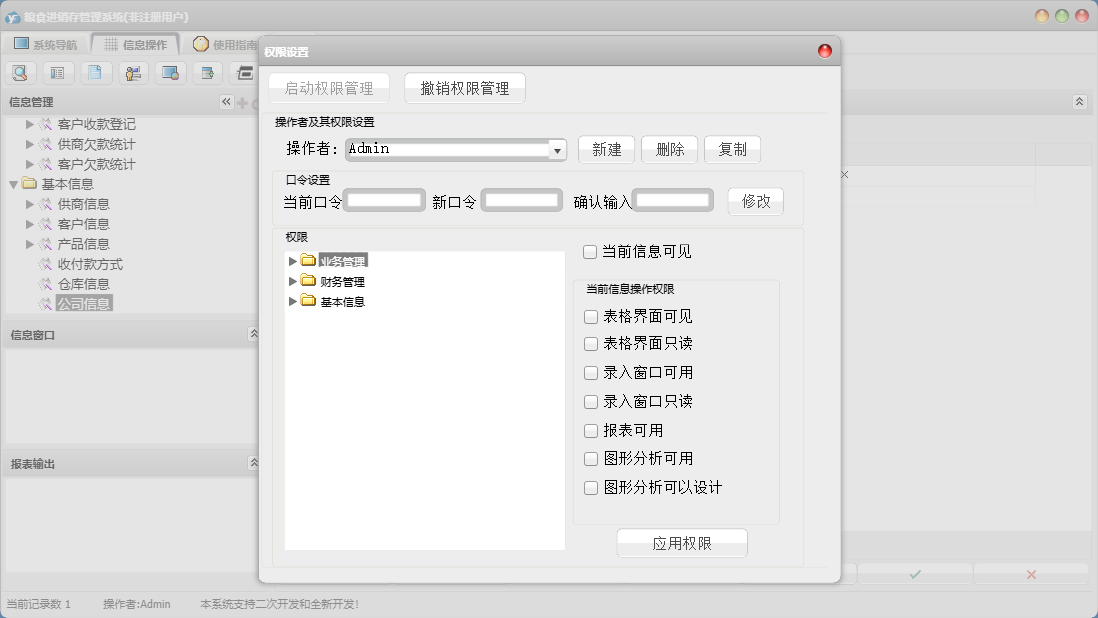The image size is (1098, 618).
Task: Click the 应用权限 button
Action: [x=682, y=543]
